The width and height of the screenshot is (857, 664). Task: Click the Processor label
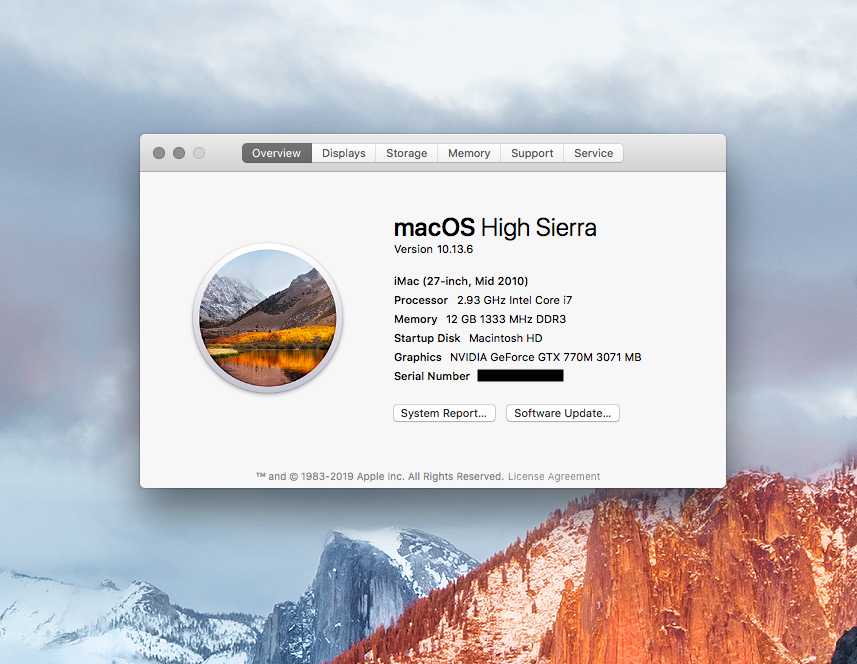pos(421,300)
